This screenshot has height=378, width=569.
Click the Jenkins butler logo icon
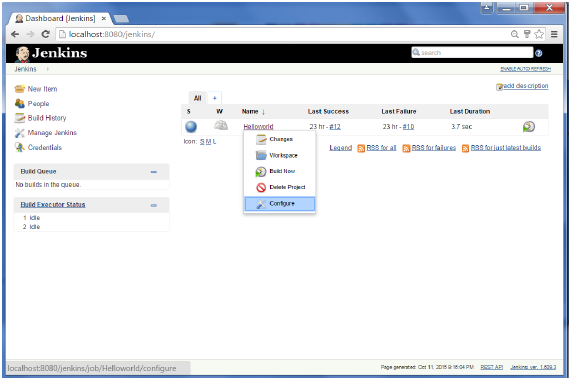(x=22, y=54)
